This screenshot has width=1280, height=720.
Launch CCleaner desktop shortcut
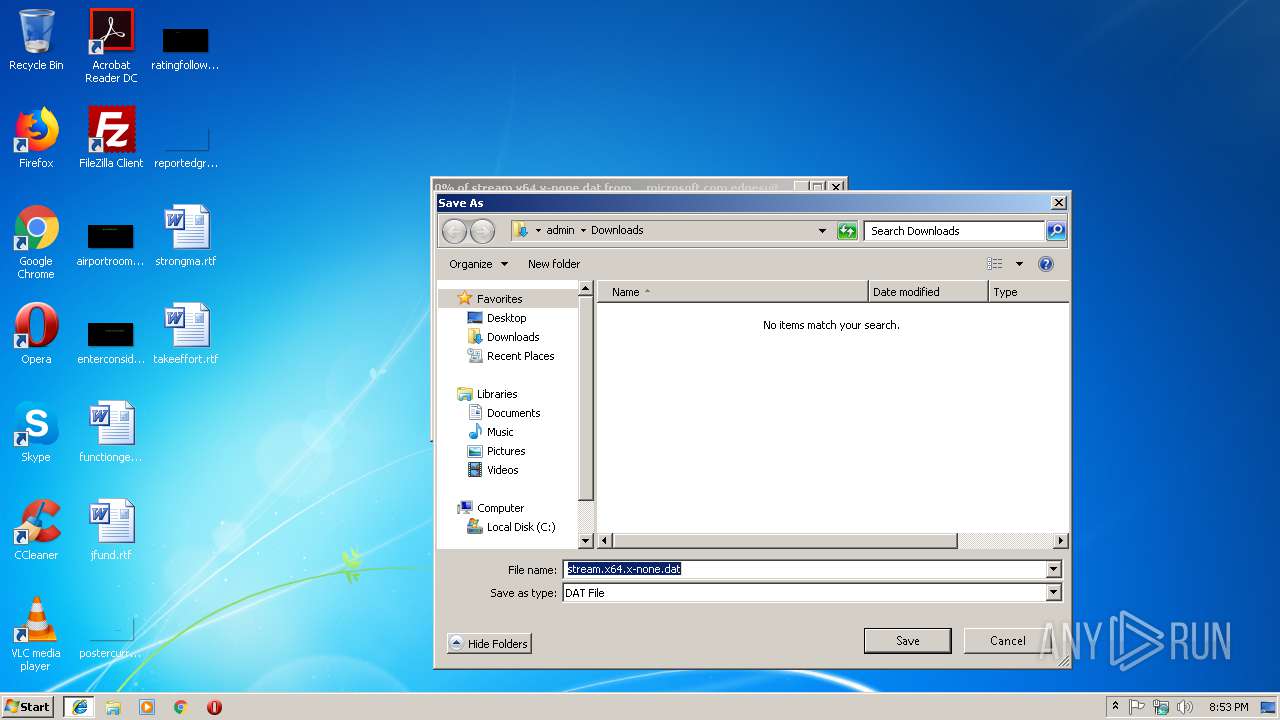point(36,531)
